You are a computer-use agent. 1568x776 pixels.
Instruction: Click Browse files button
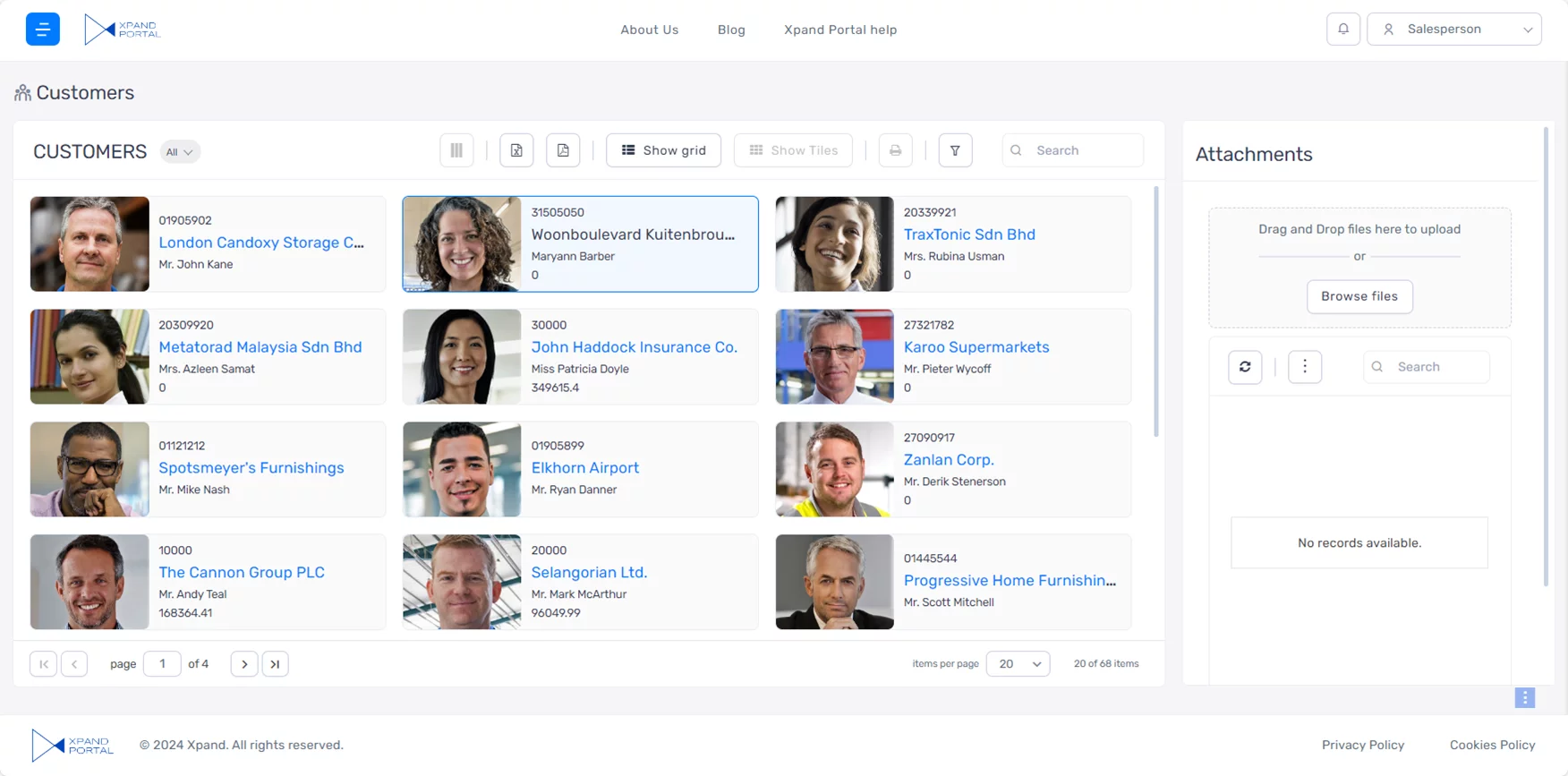pos(1359,296)
